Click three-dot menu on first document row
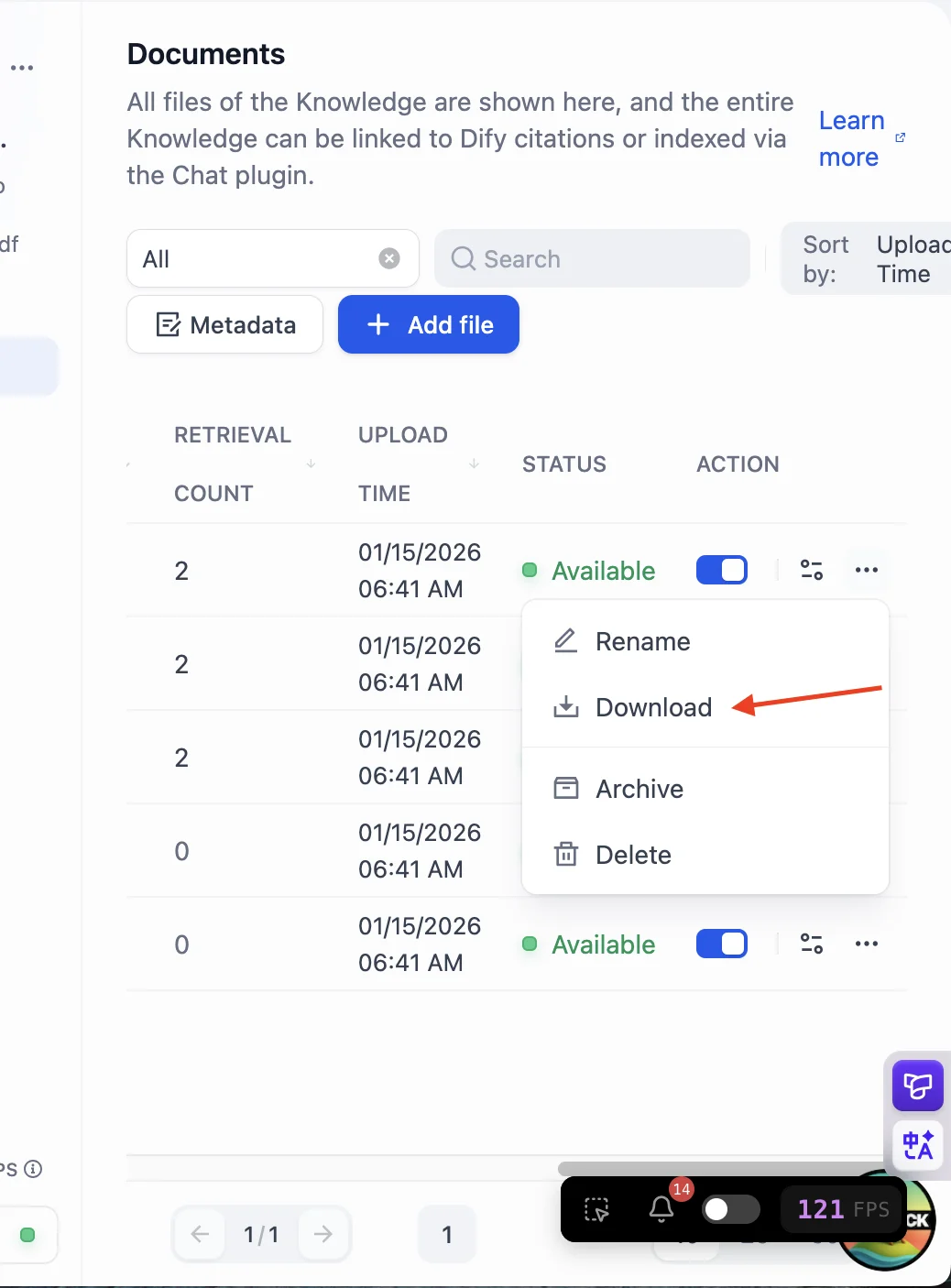 (866, 570)
